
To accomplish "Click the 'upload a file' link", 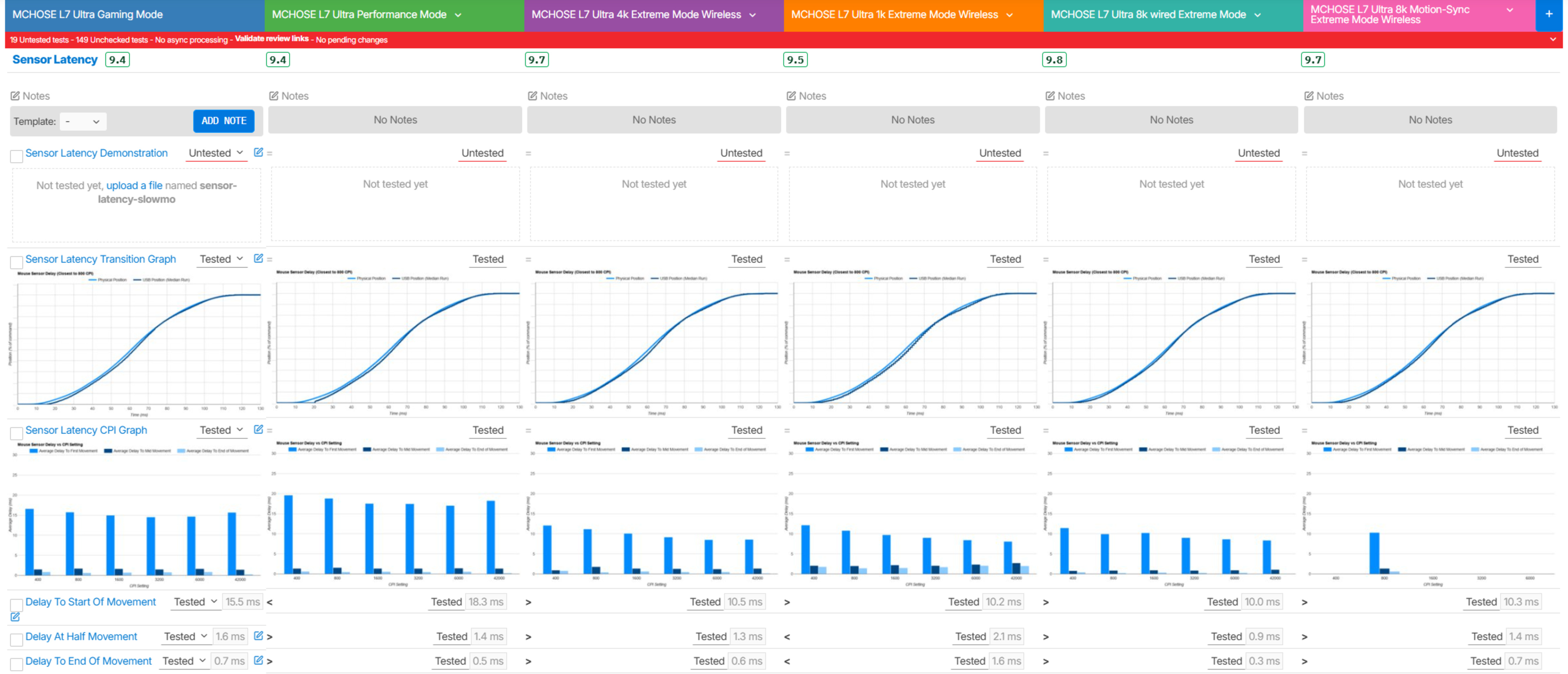I will pos(134,185).
